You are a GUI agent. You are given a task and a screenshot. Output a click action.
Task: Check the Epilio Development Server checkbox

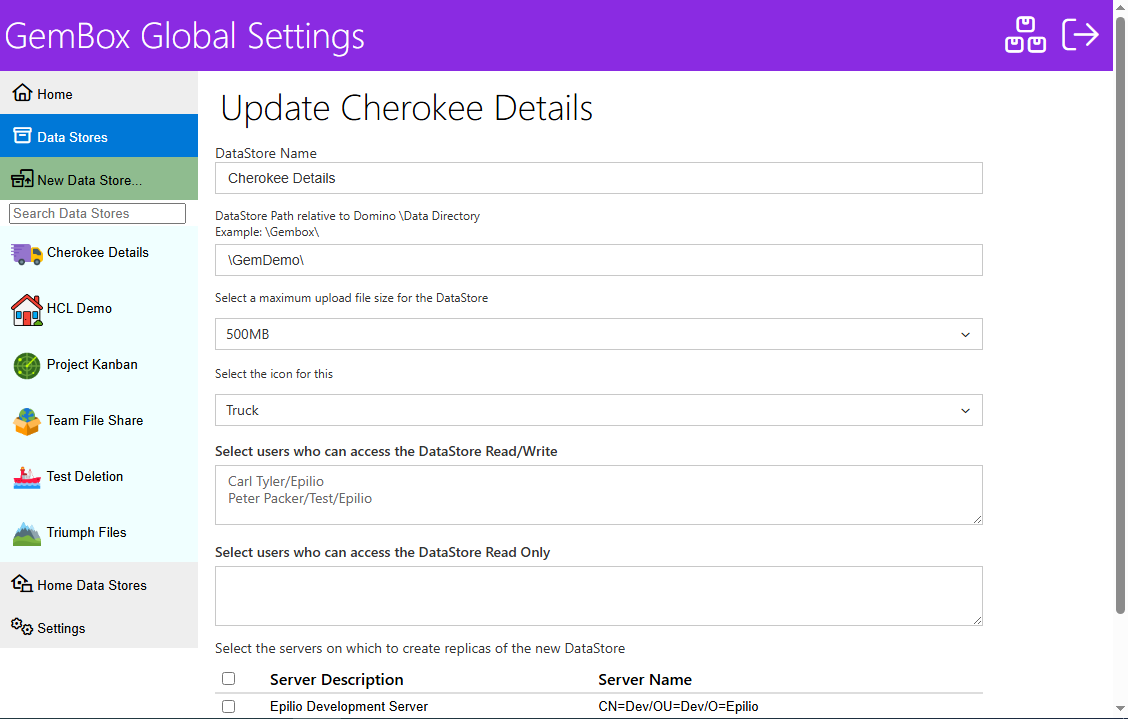228,706
